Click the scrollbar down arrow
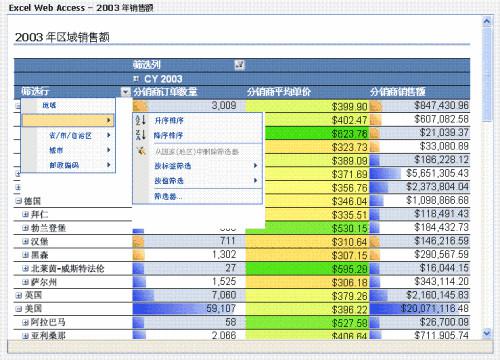Screen dimensions: 500x360 (487, 333)
